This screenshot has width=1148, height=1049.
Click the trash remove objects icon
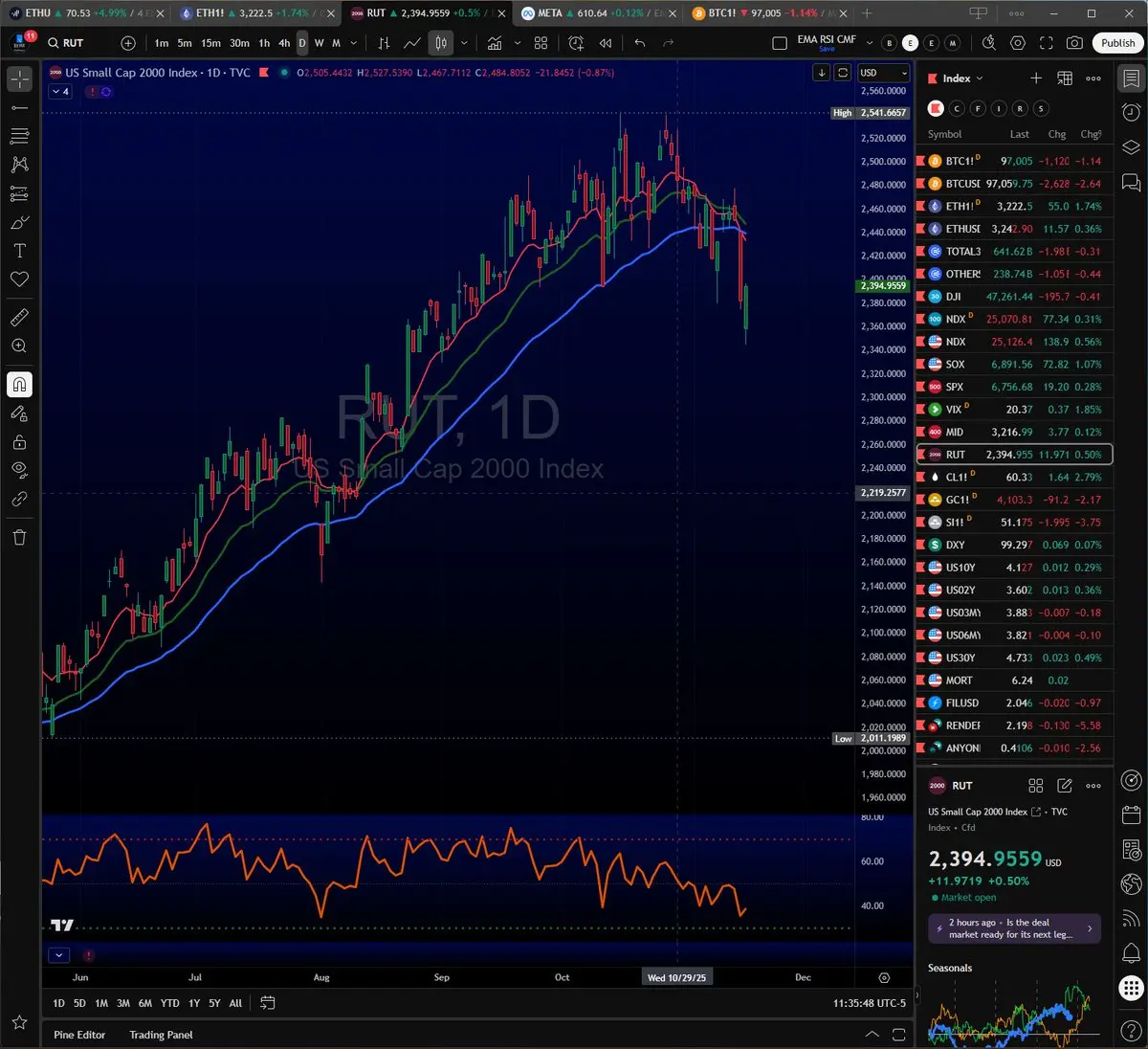[x=19, y=537]
